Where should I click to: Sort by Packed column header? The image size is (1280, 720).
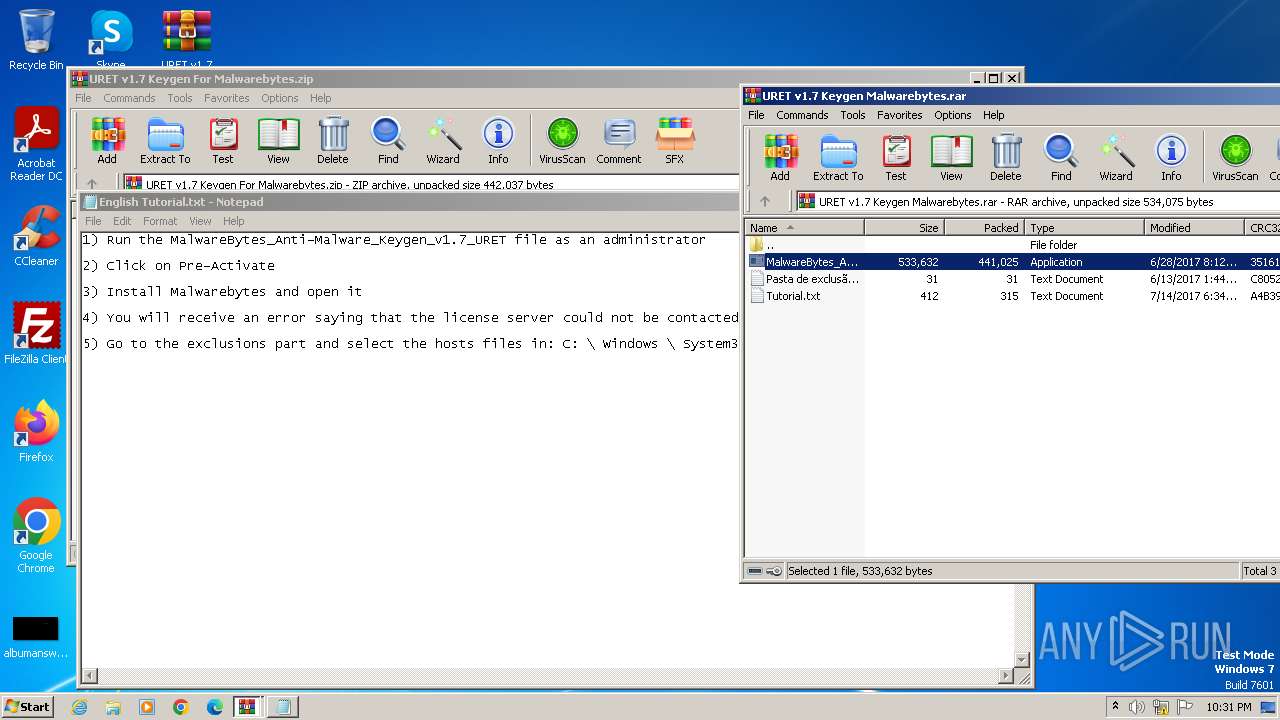click(x=985, y=228)
